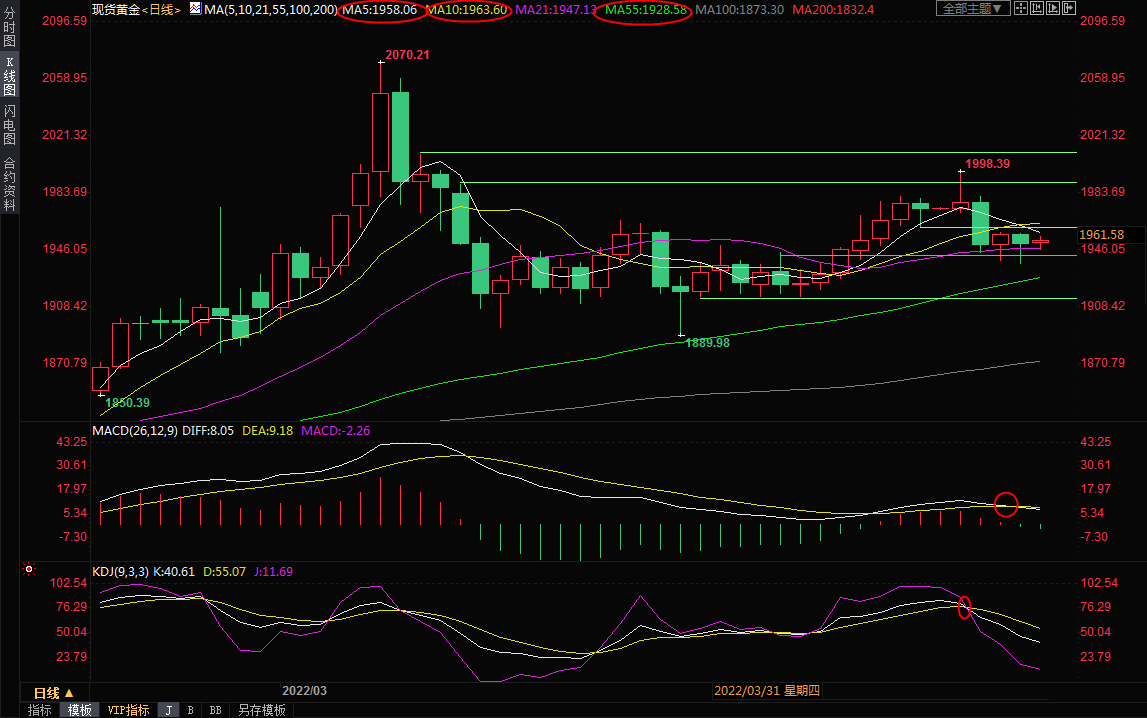Toggle the J template button
The image size is (1147, 718).
(168, 710)
